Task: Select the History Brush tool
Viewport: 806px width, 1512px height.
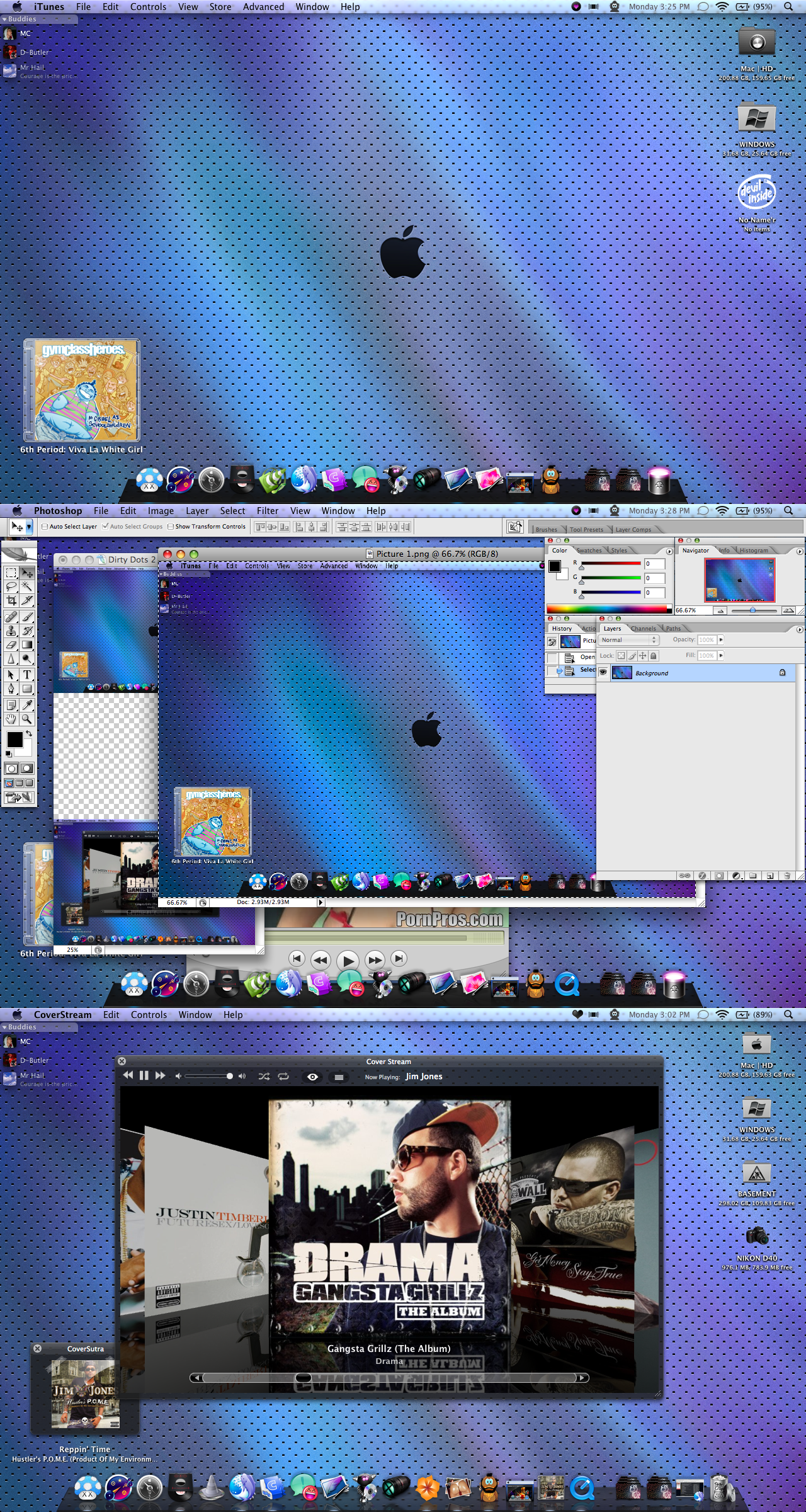Action: click(27, 631)
